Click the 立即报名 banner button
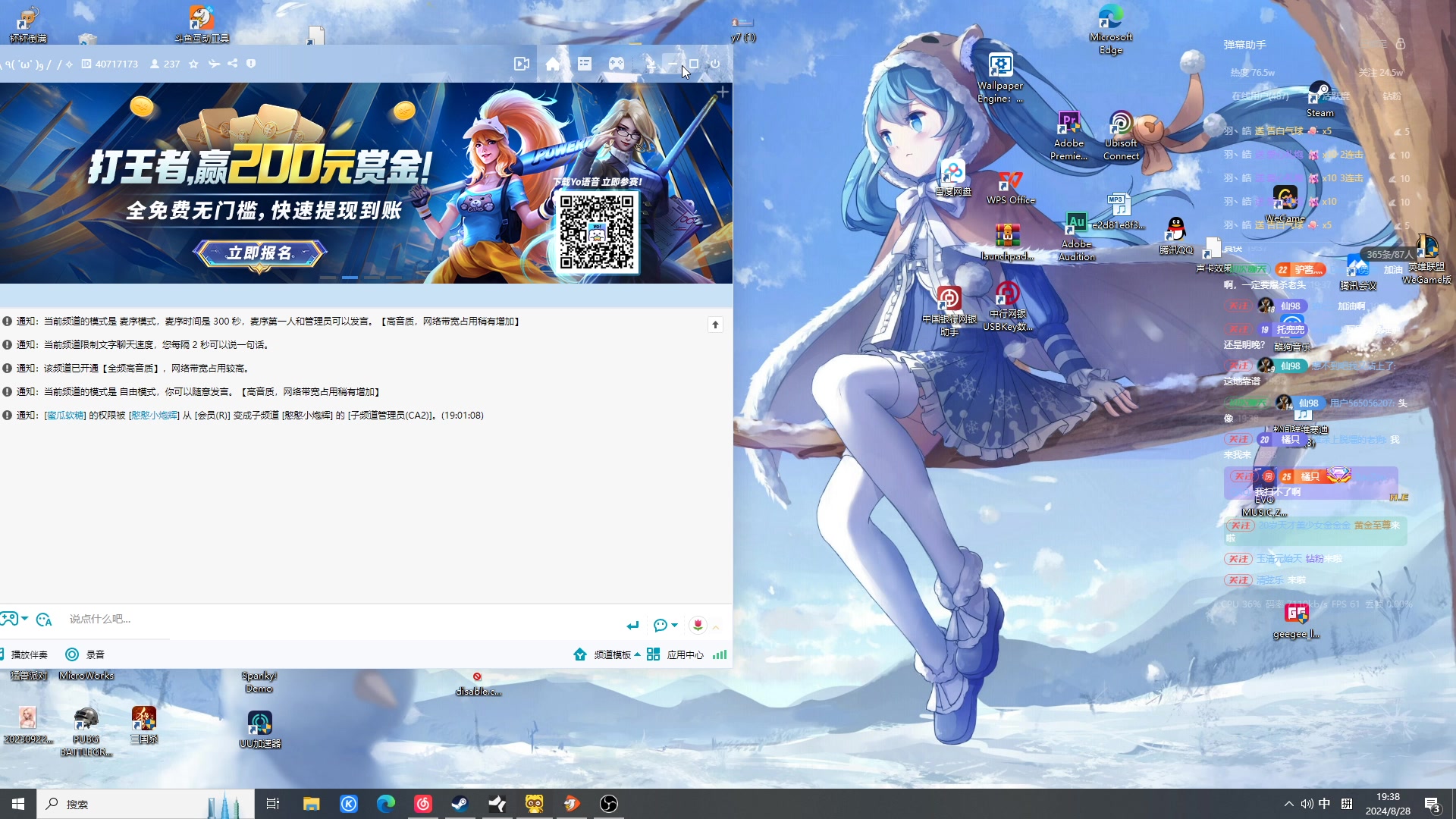Screen dimensions: 1456x819 coord(259,253)
